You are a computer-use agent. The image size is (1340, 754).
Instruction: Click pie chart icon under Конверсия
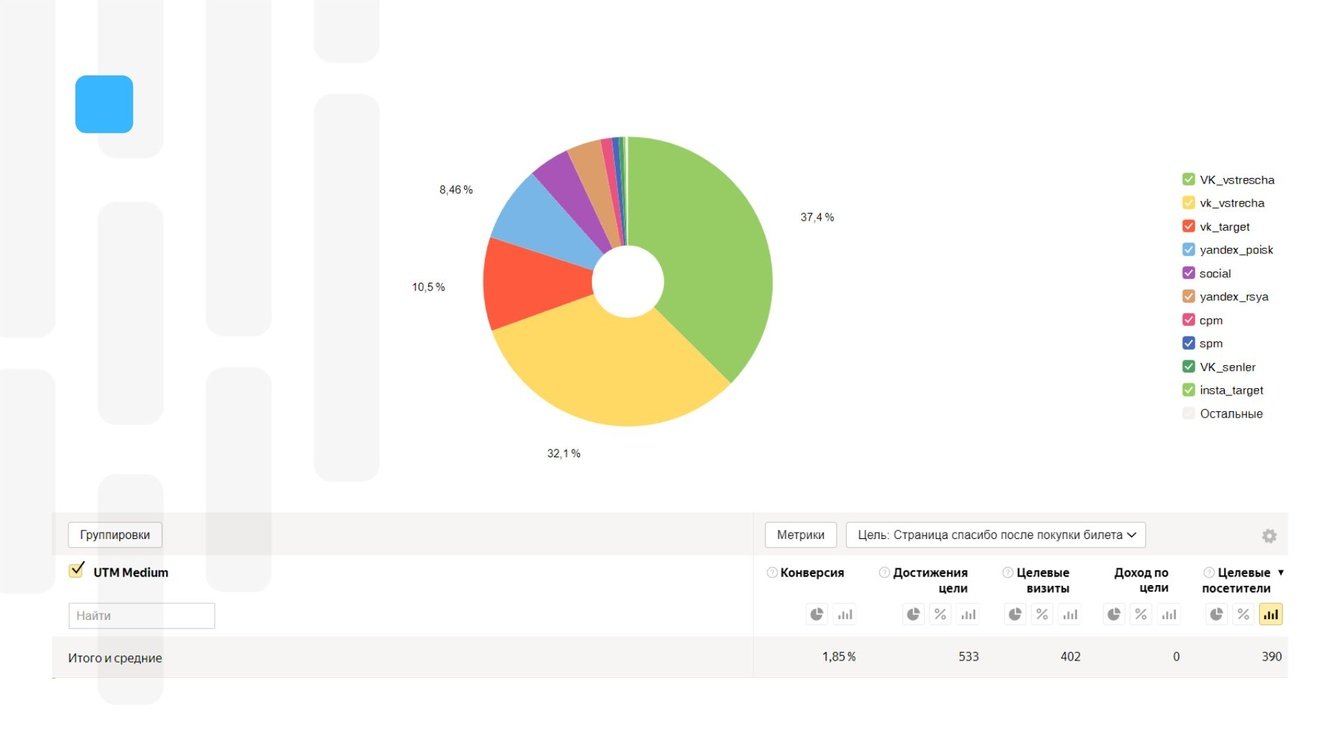pos(817,614)
